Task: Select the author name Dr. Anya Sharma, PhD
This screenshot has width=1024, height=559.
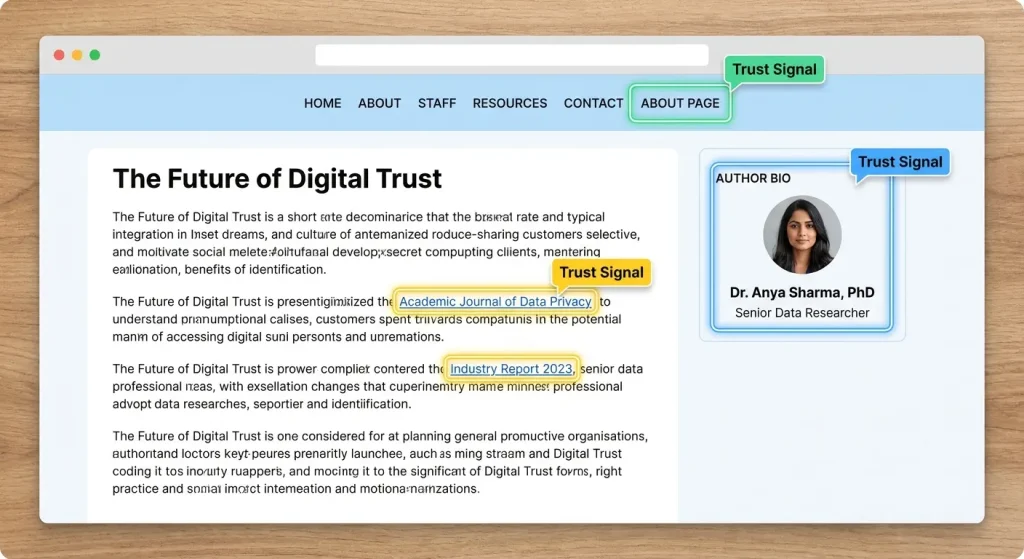Action: pyautogui.click(x=802, y=293)
